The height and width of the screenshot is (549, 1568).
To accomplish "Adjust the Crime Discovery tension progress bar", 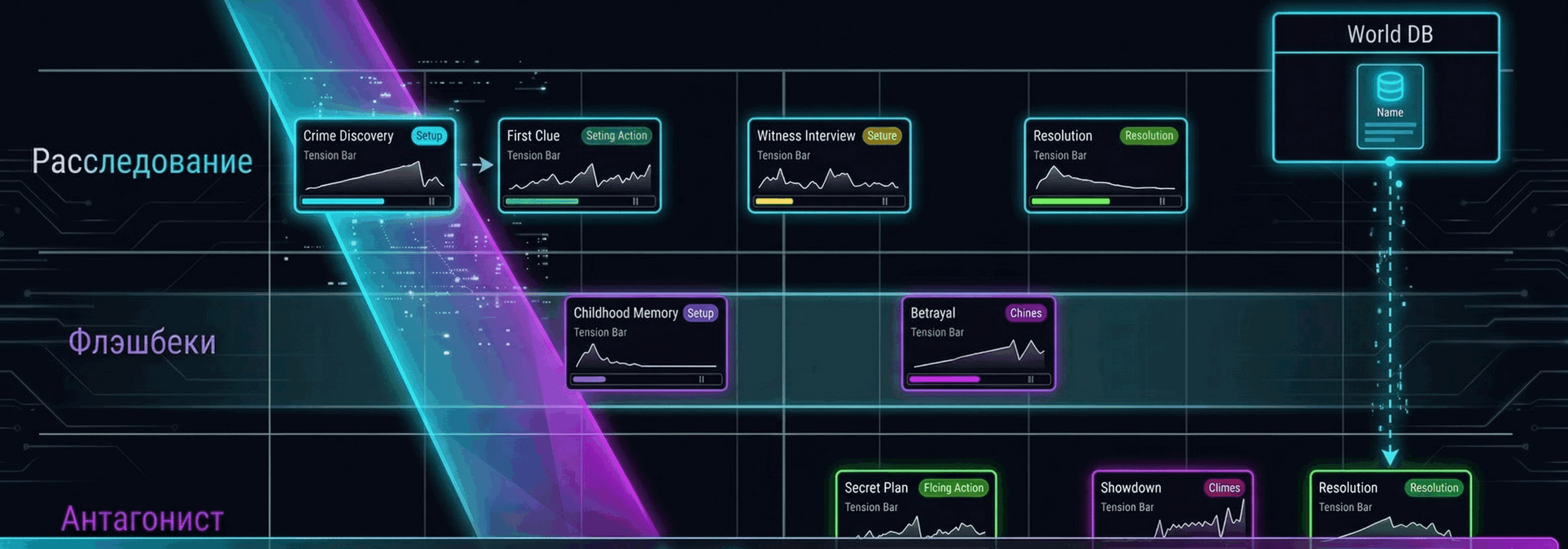I will click(x=376, y=201).
